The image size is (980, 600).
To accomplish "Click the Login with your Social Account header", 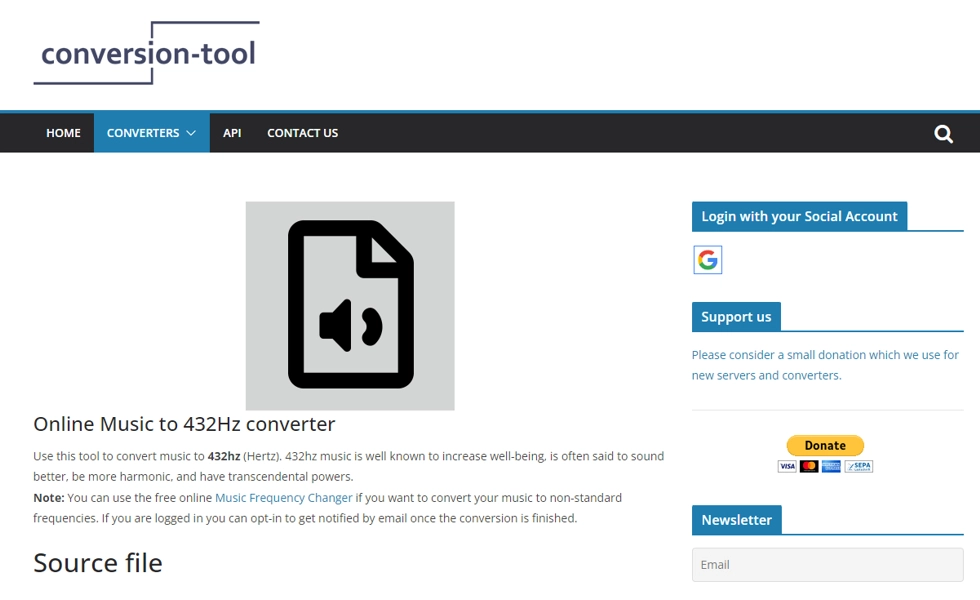I will 800,216.
